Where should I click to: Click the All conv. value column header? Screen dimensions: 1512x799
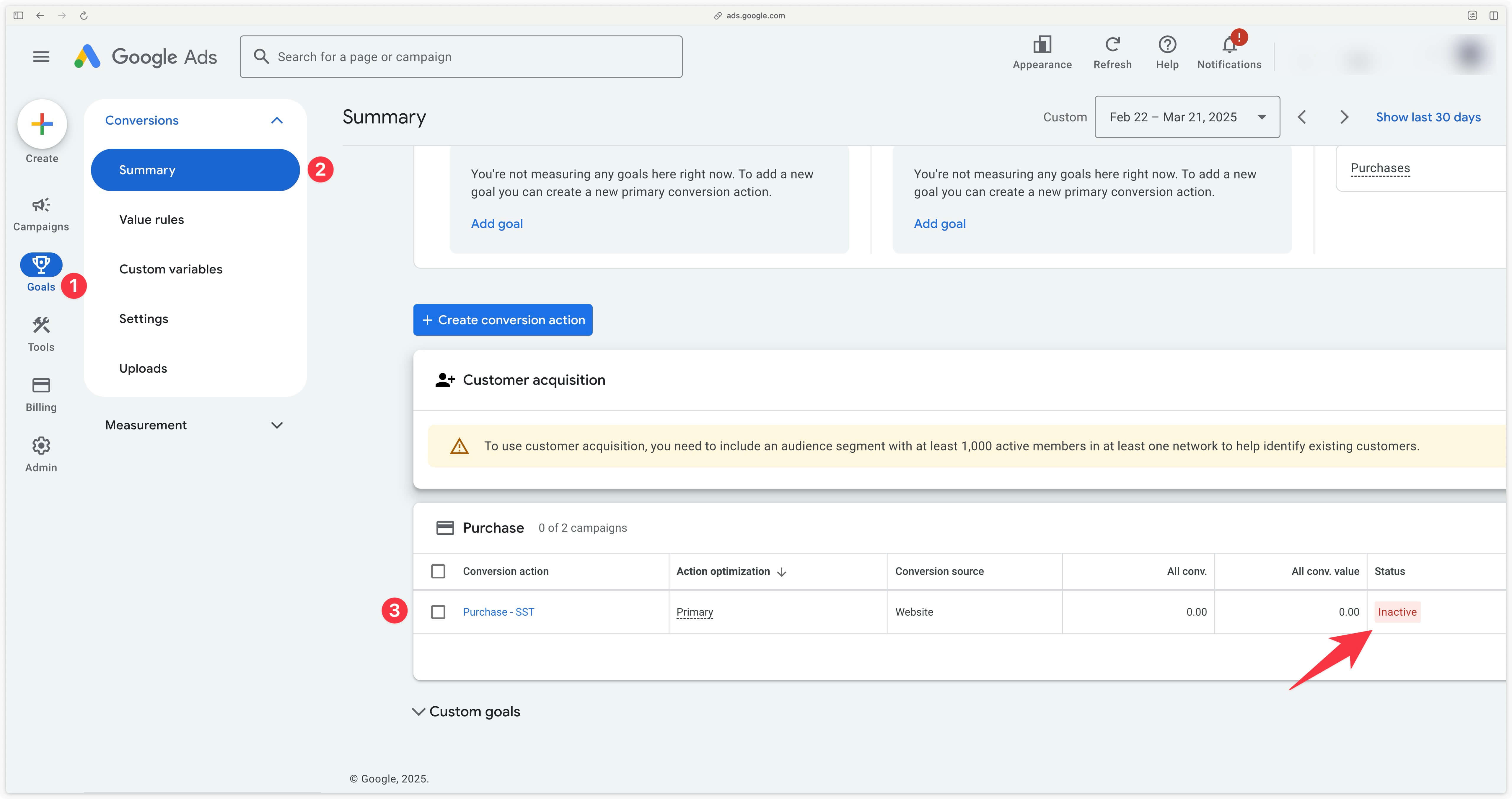[1325, 571]
